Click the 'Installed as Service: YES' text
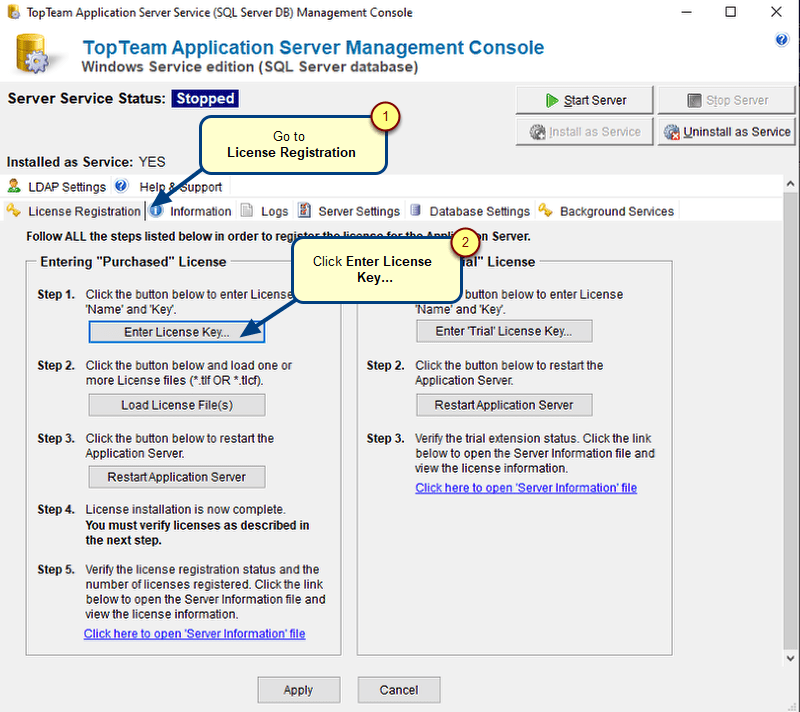 tap(86, 162)
